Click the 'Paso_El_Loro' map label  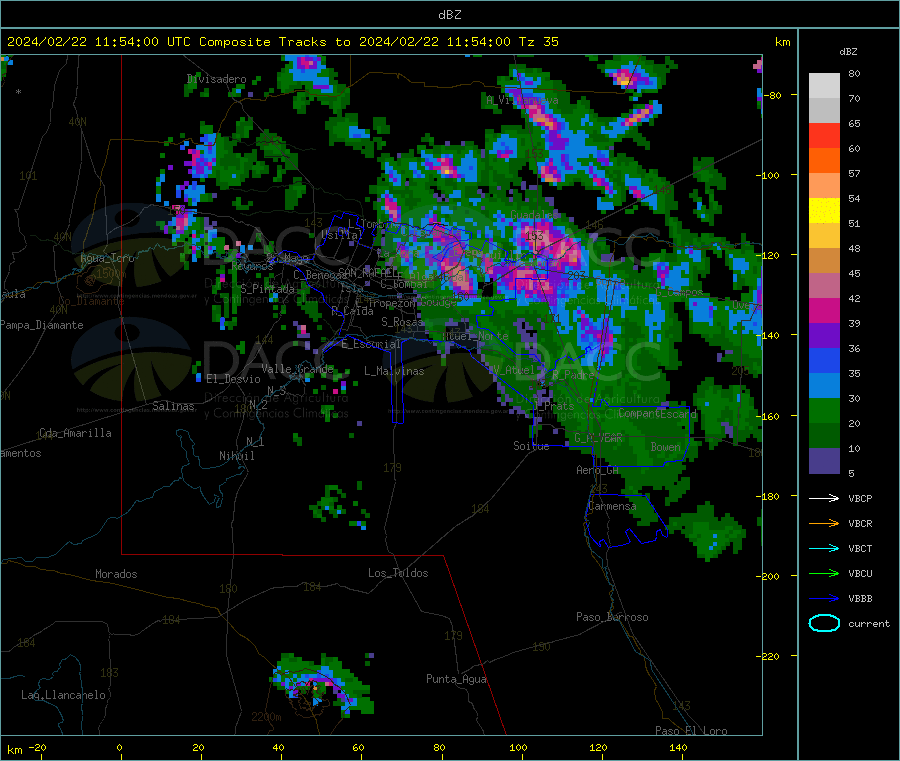pos(691,731)
